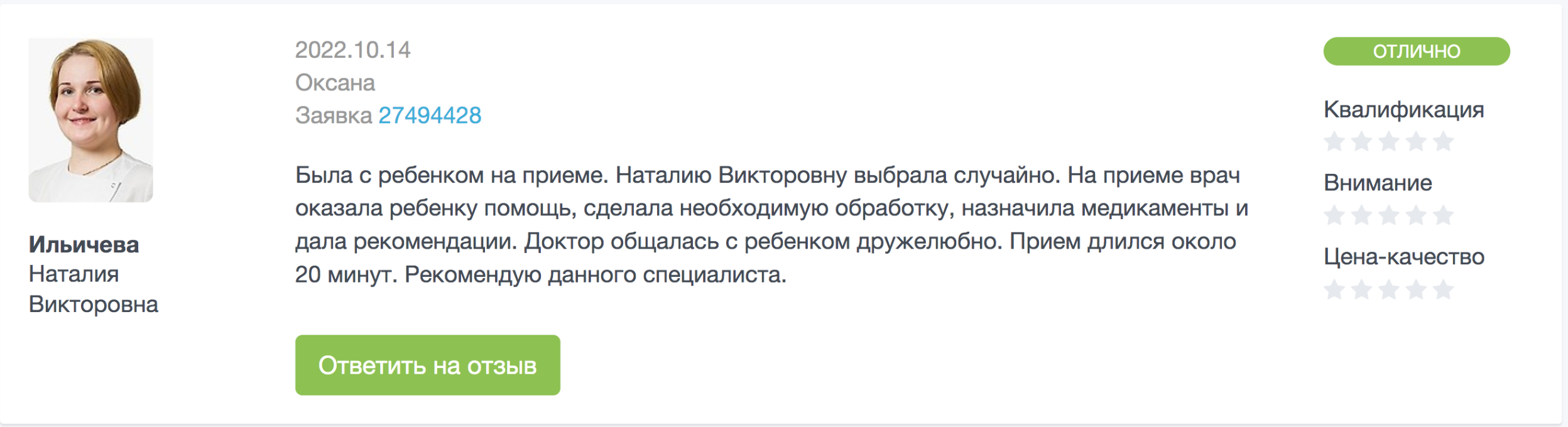The height and width of the screenshot is (427, 1568).
Task: Click reviewer name Оксана
Action: click(335, 83)
